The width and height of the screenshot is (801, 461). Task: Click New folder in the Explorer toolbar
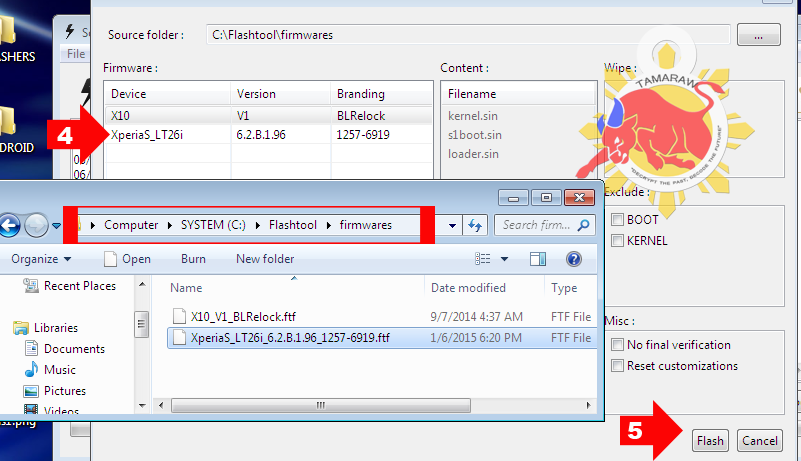coord(265,259)
